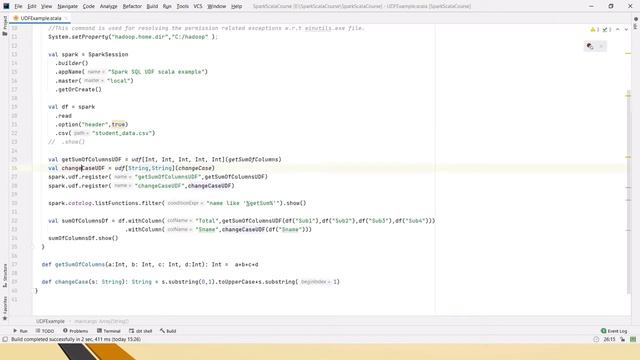
Task: Click the 26:15 caret position indicator
Action: (609, 339)
